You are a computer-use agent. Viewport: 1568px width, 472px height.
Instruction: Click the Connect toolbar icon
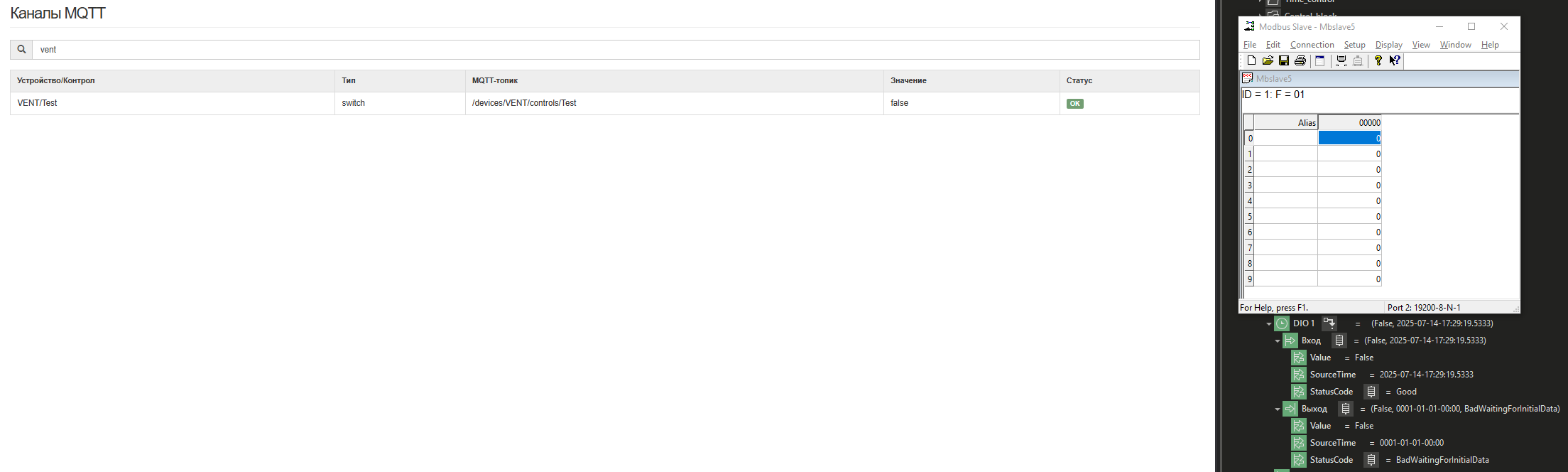[1341, 60]
